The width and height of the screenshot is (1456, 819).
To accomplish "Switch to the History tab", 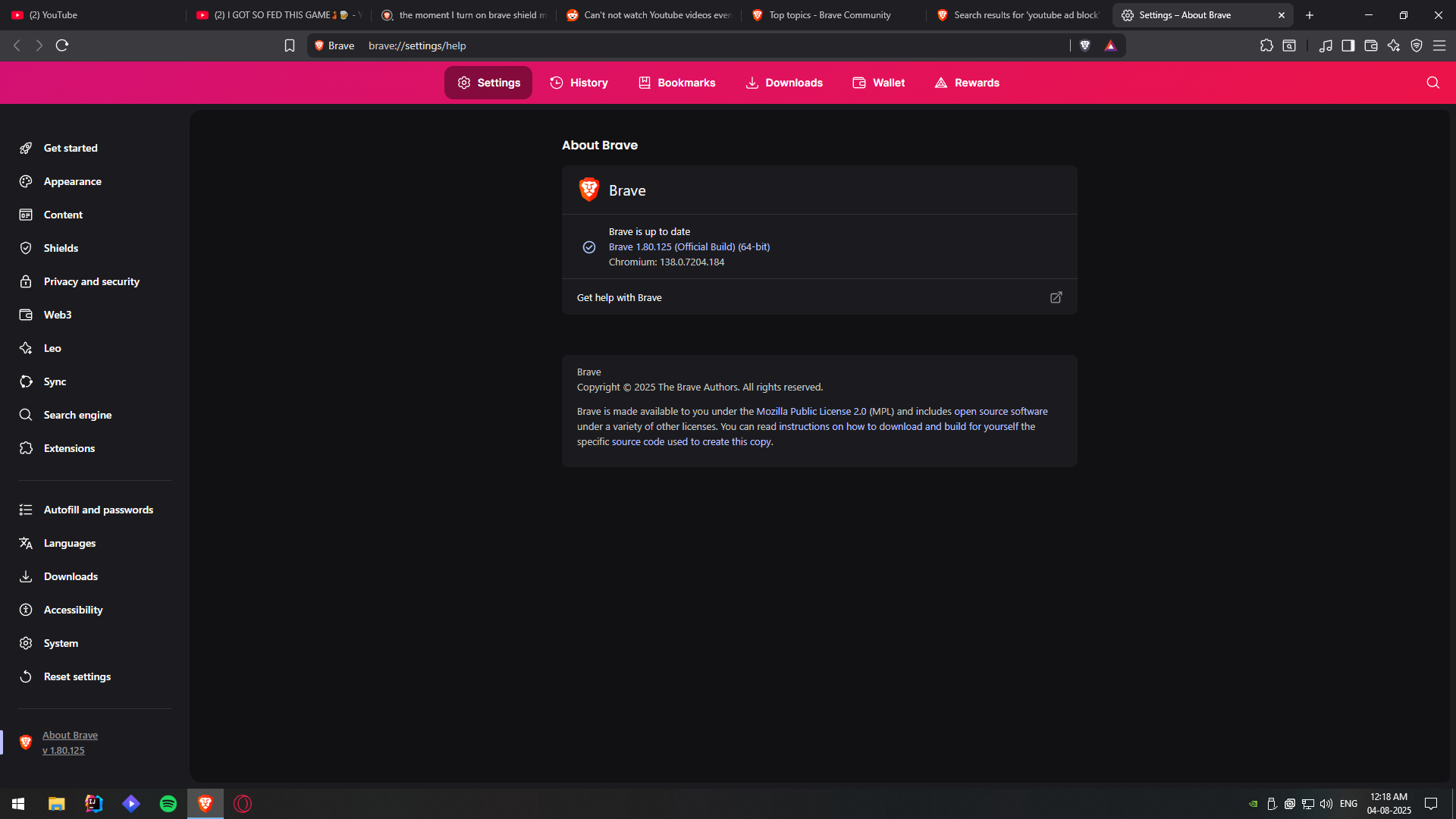I will click(579, 83).
